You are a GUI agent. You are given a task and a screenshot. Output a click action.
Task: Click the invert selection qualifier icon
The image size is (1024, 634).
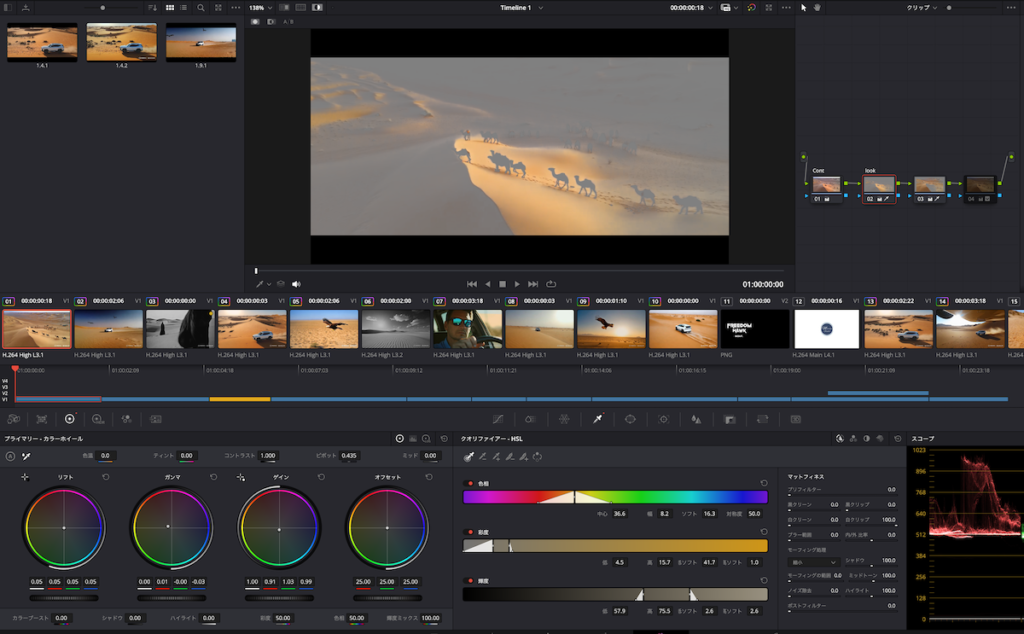click(x=538, y=457)
